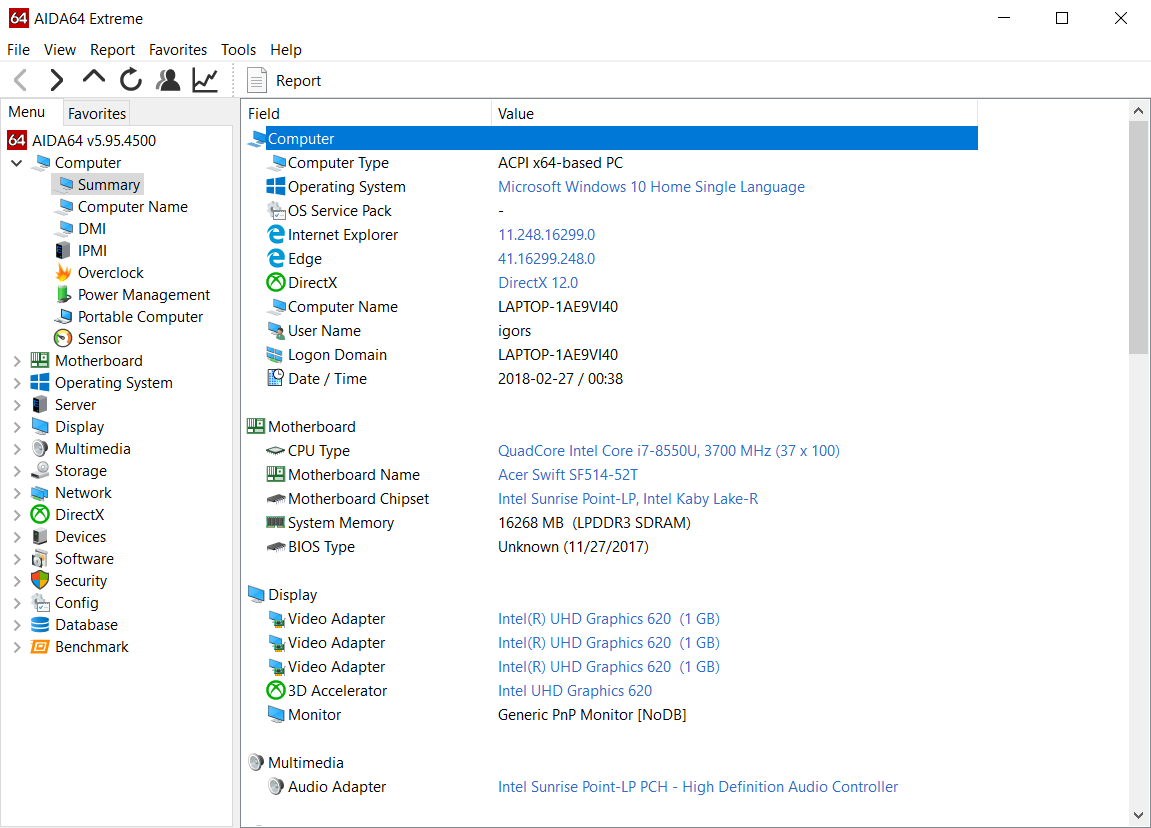This screenshot has height=828, width=1151.
Task: Select the Network icon in tree
Action: click(40, 493)
